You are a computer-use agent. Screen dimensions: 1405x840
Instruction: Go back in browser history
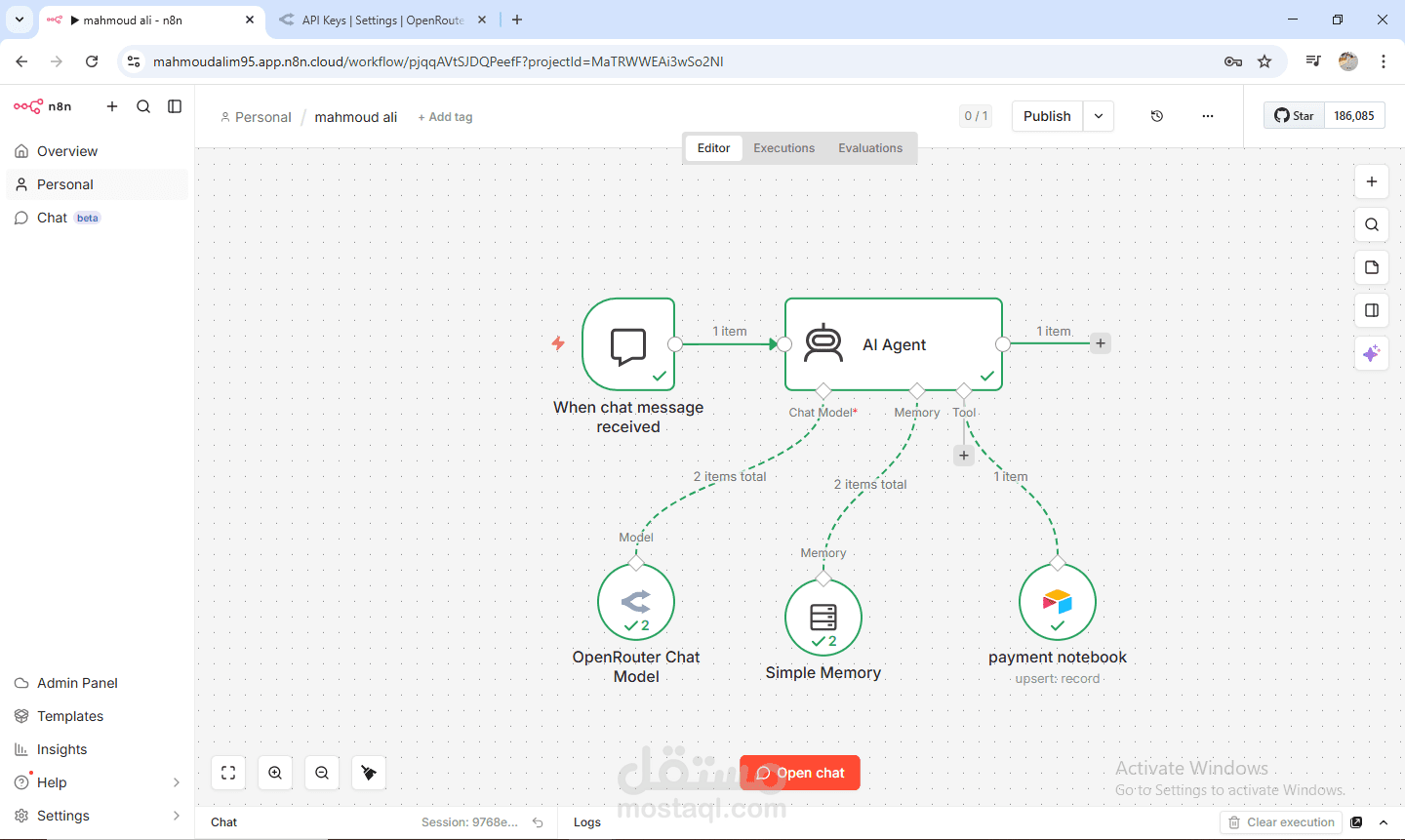[21, 61]
